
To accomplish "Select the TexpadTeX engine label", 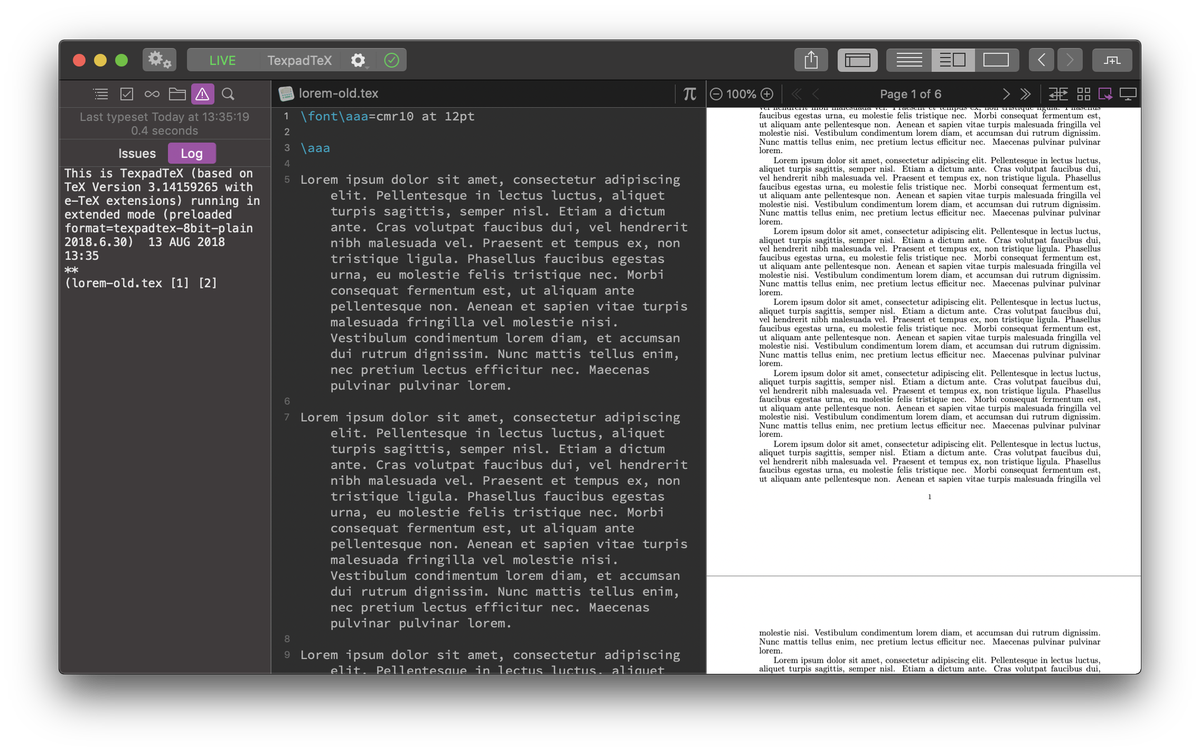I will click(299, 60).
